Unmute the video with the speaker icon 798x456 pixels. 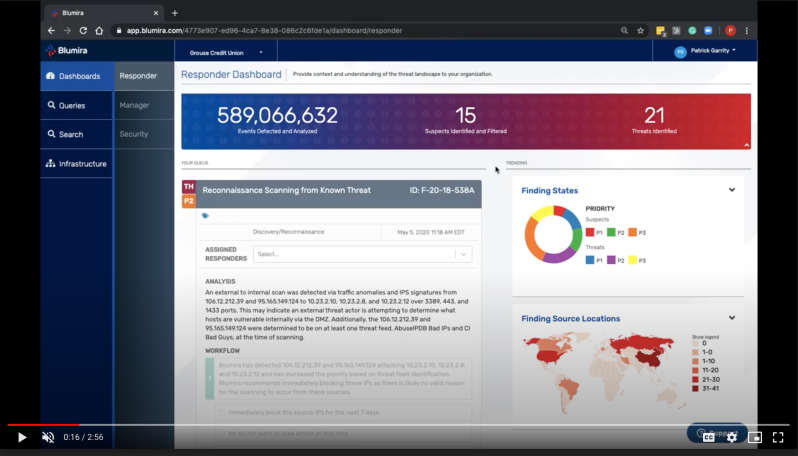48,437
